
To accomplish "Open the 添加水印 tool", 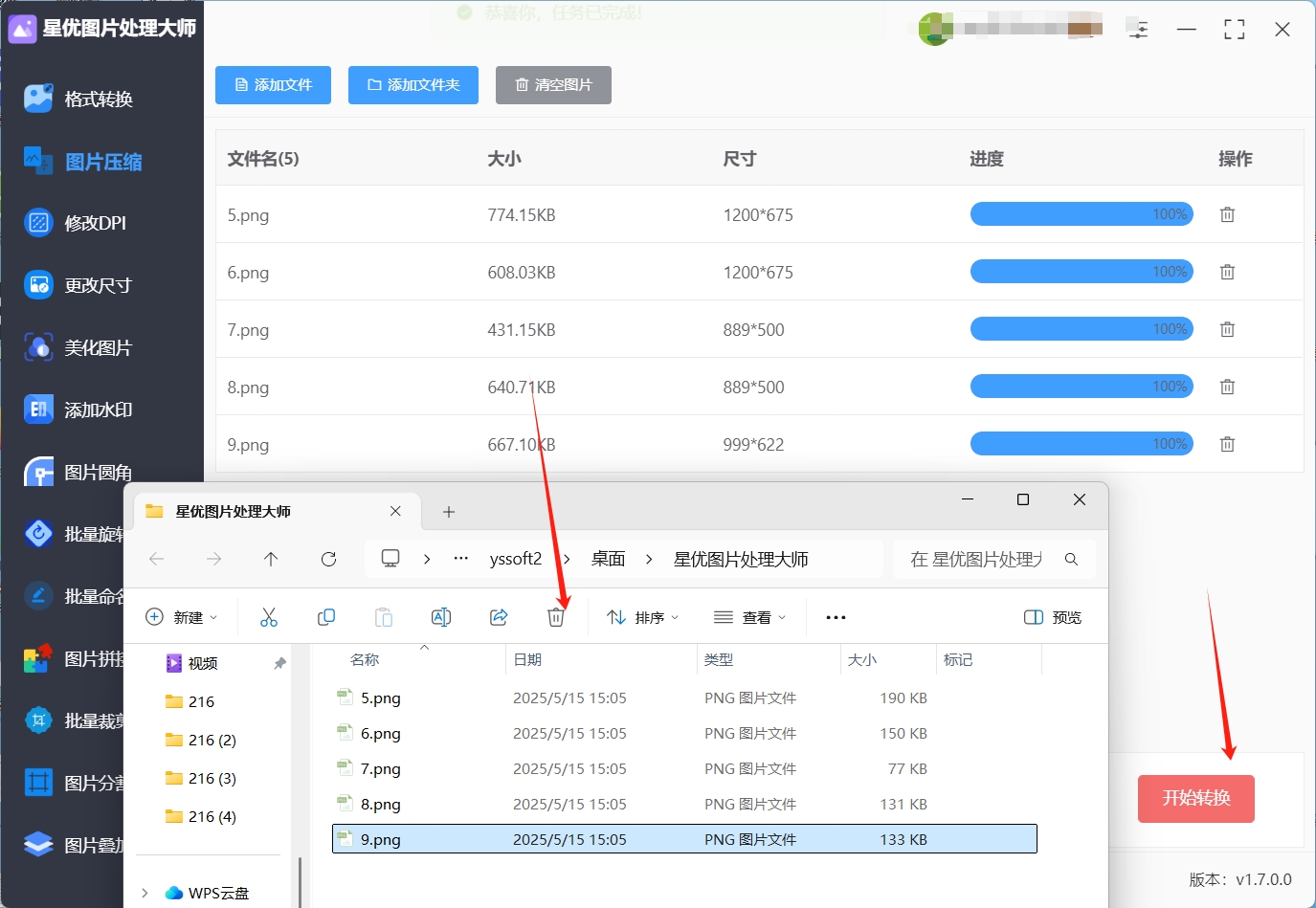I will [78, 410].
